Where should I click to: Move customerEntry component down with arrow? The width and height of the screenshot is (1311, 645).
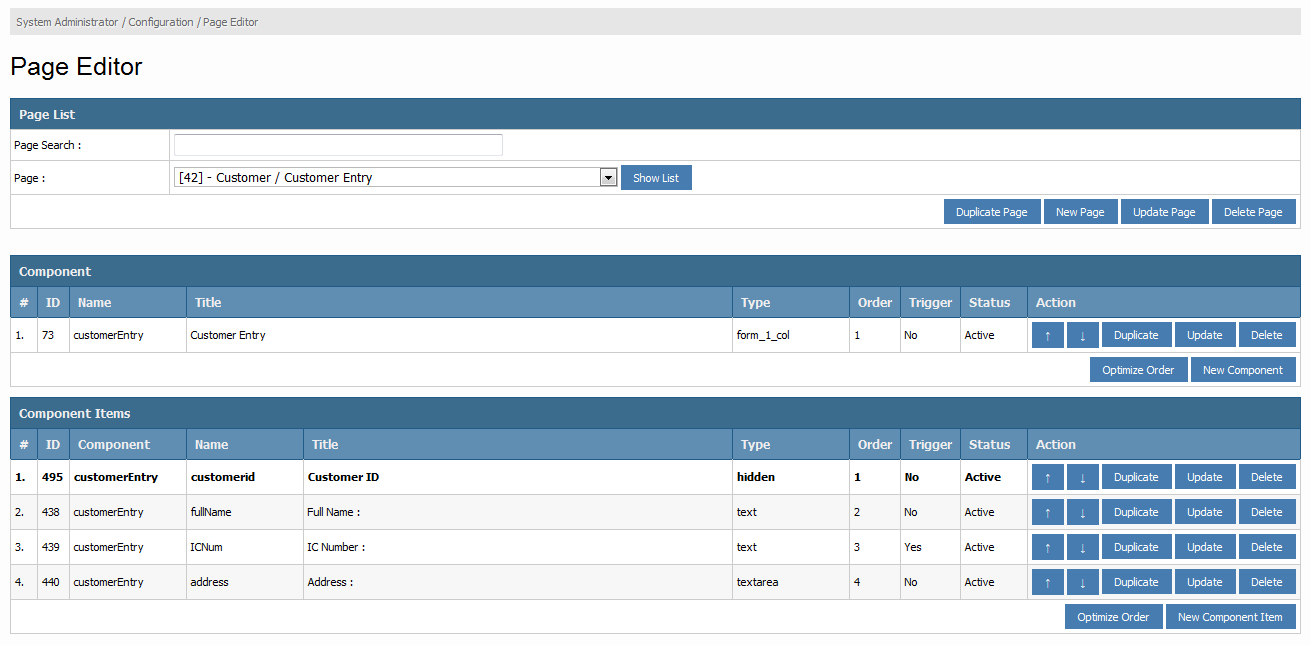(x=1082, y=336)
